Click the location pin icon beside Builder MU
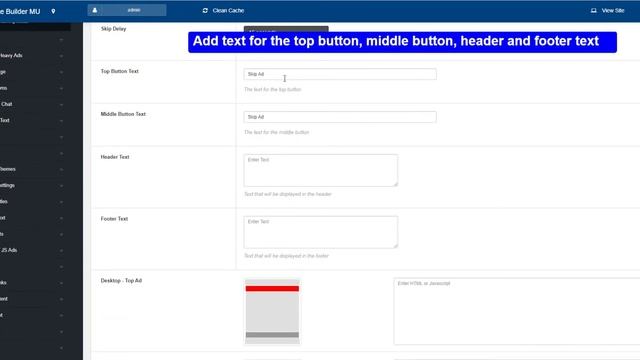 pos(53,11)
